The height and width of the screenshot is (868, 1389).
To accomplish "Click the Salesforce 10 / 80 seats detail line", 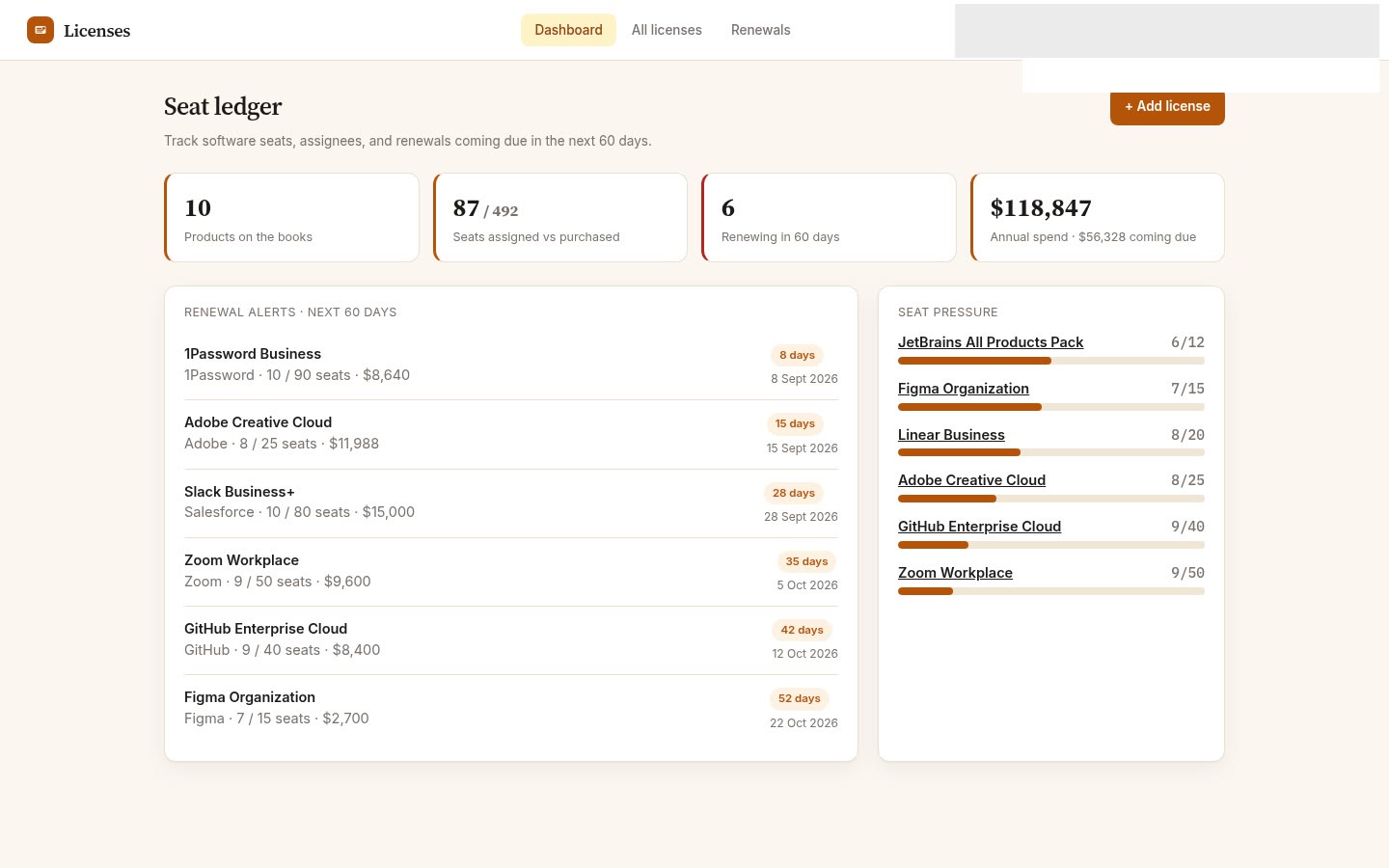I will click(x=299, y=512).
